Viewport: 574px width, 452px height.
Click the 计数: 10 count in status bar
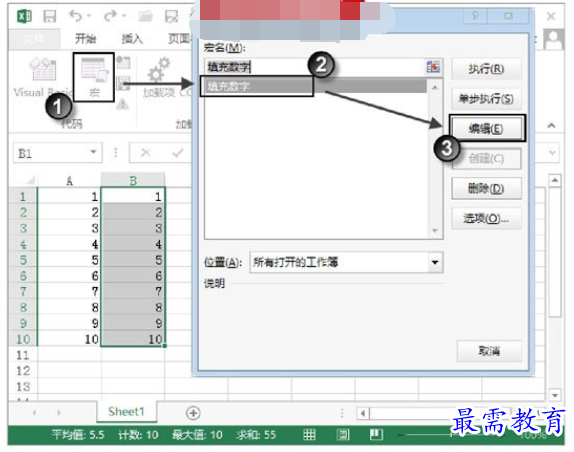pos(138,434)
